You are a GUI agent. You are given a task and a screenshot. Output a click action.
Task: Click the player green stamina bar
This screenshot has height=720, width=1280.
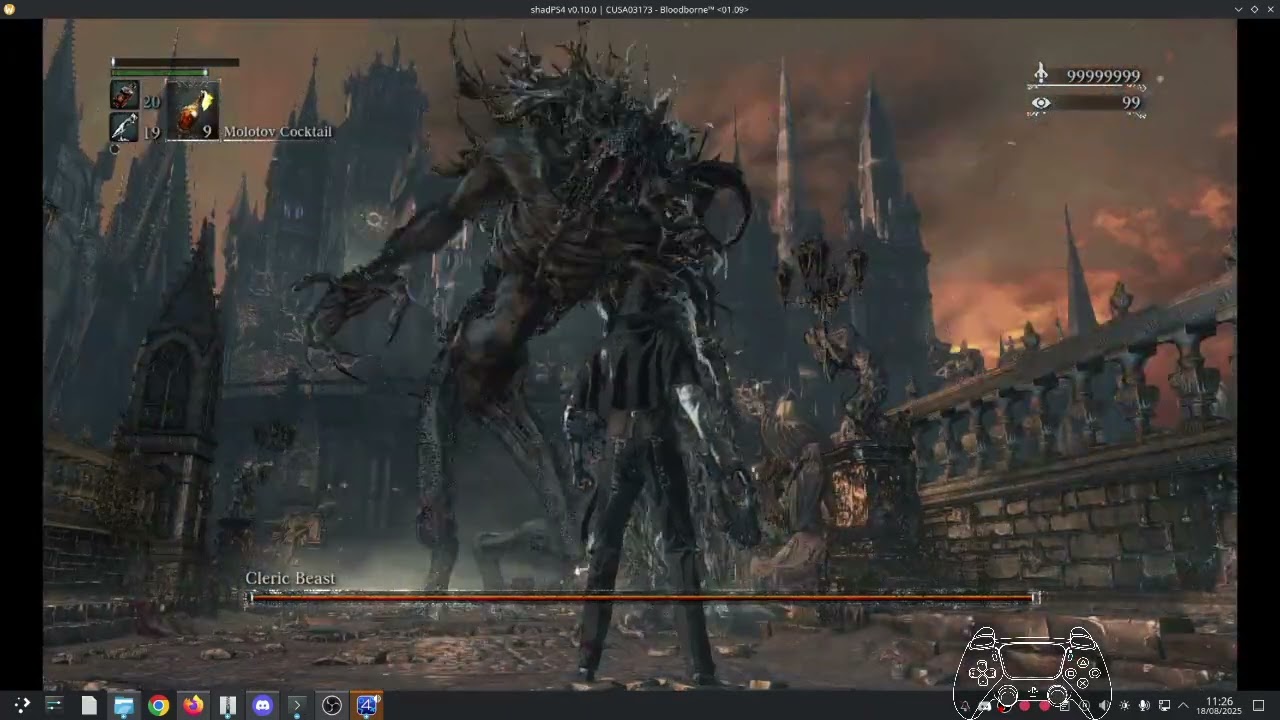160,72
